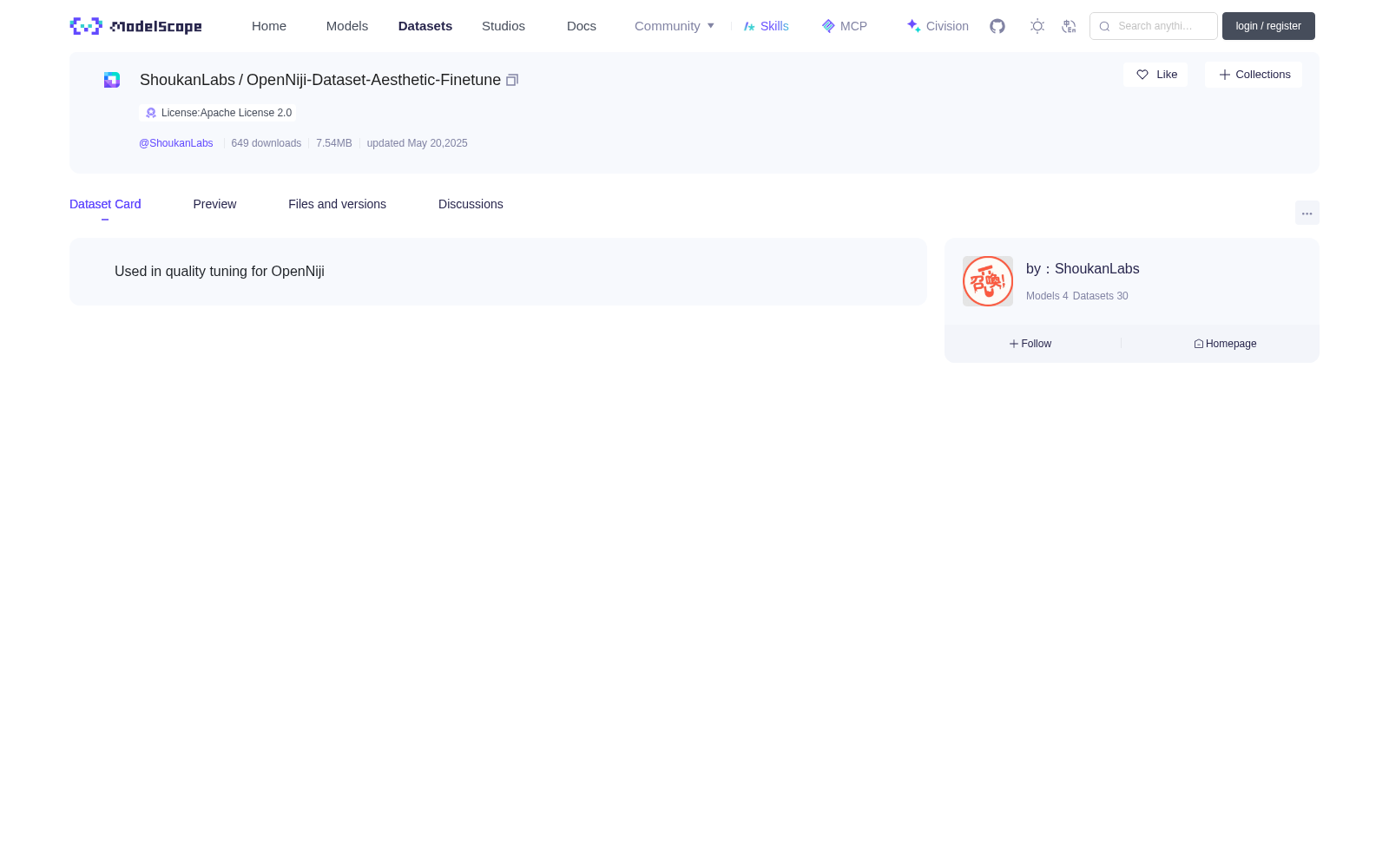Switch to the Preview tab
Viewport: 1389px width, 868px height.
[214, 204]
